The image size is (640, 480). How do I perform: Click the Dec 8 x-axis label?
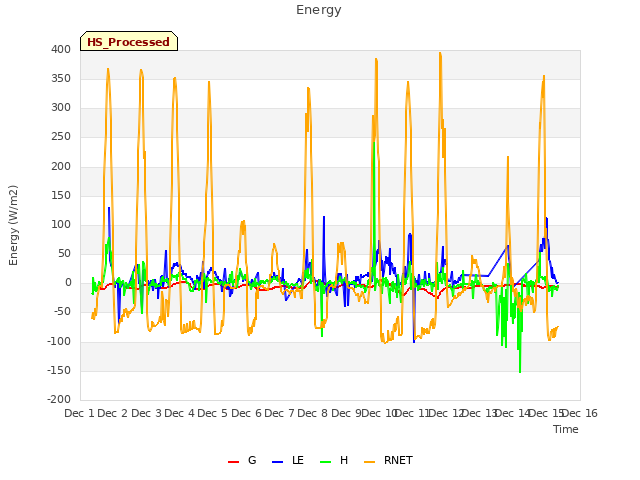(x=313, y=413)
